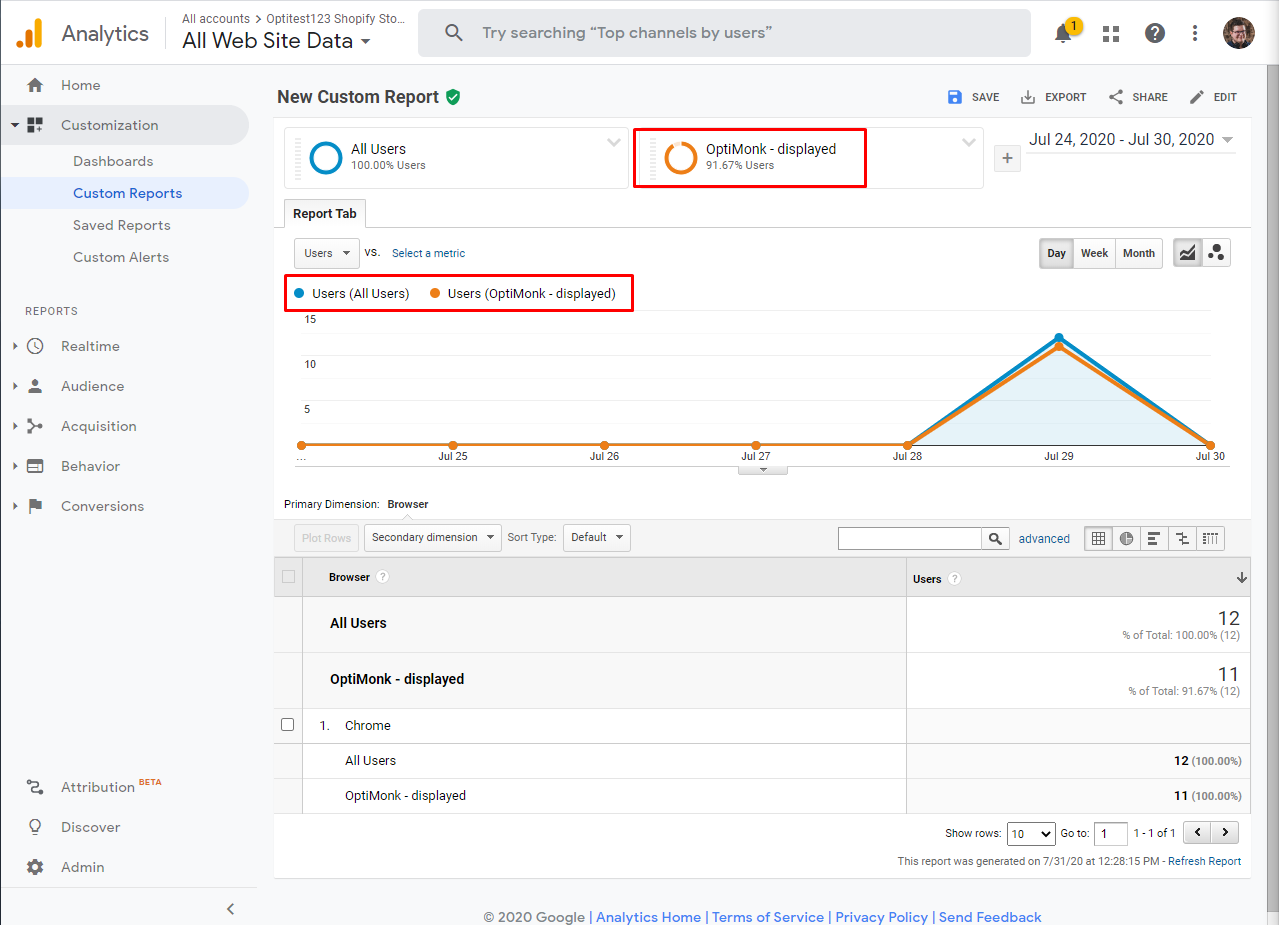Set the chart granularity to Month
The width and height of the screenshot is (1279, 925).
pyautogui.click(x=1139, y=253)
